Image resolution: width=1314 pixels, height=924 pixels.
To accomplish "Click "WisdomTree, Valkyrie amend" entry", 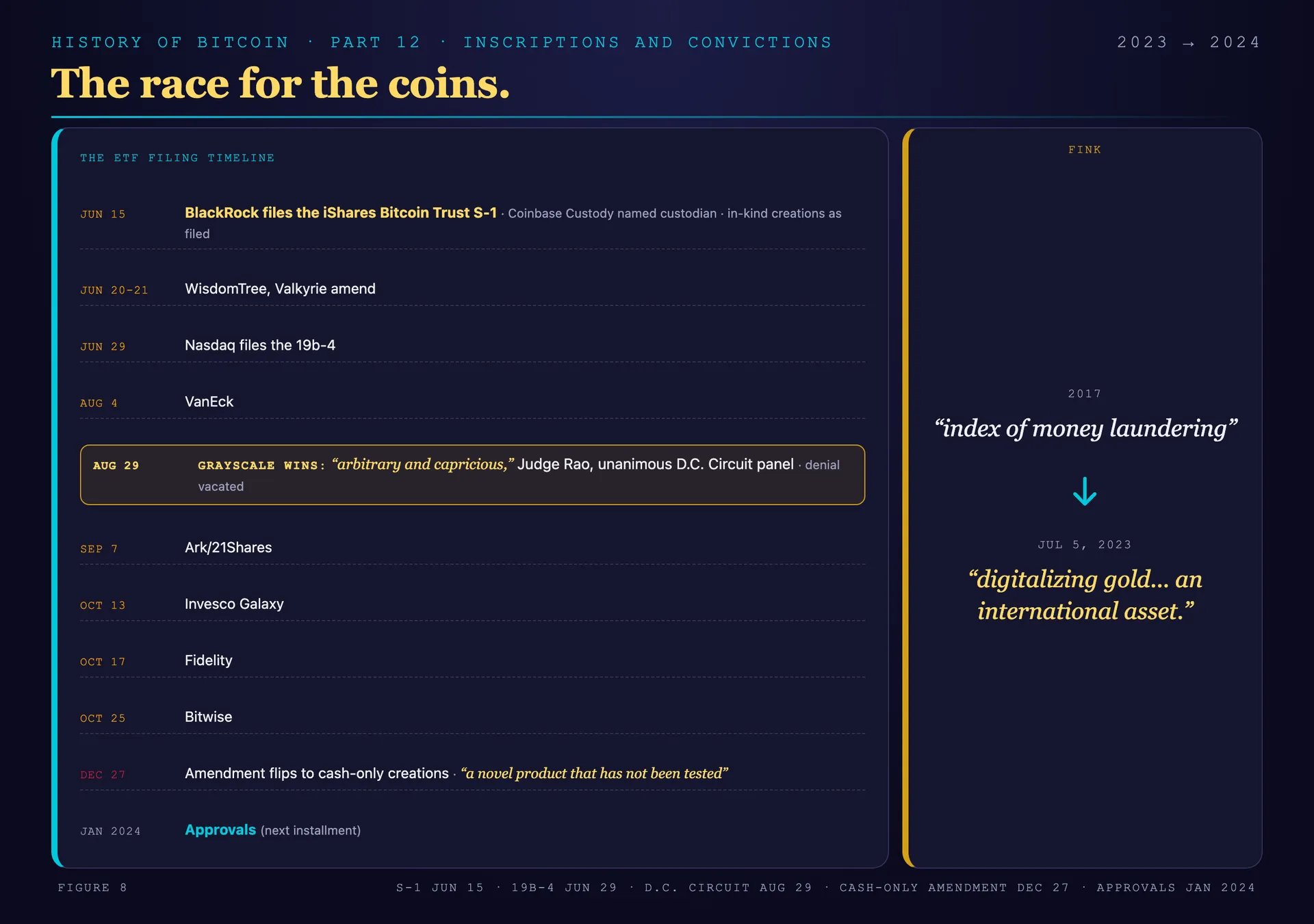I will (x=280, y=289).
